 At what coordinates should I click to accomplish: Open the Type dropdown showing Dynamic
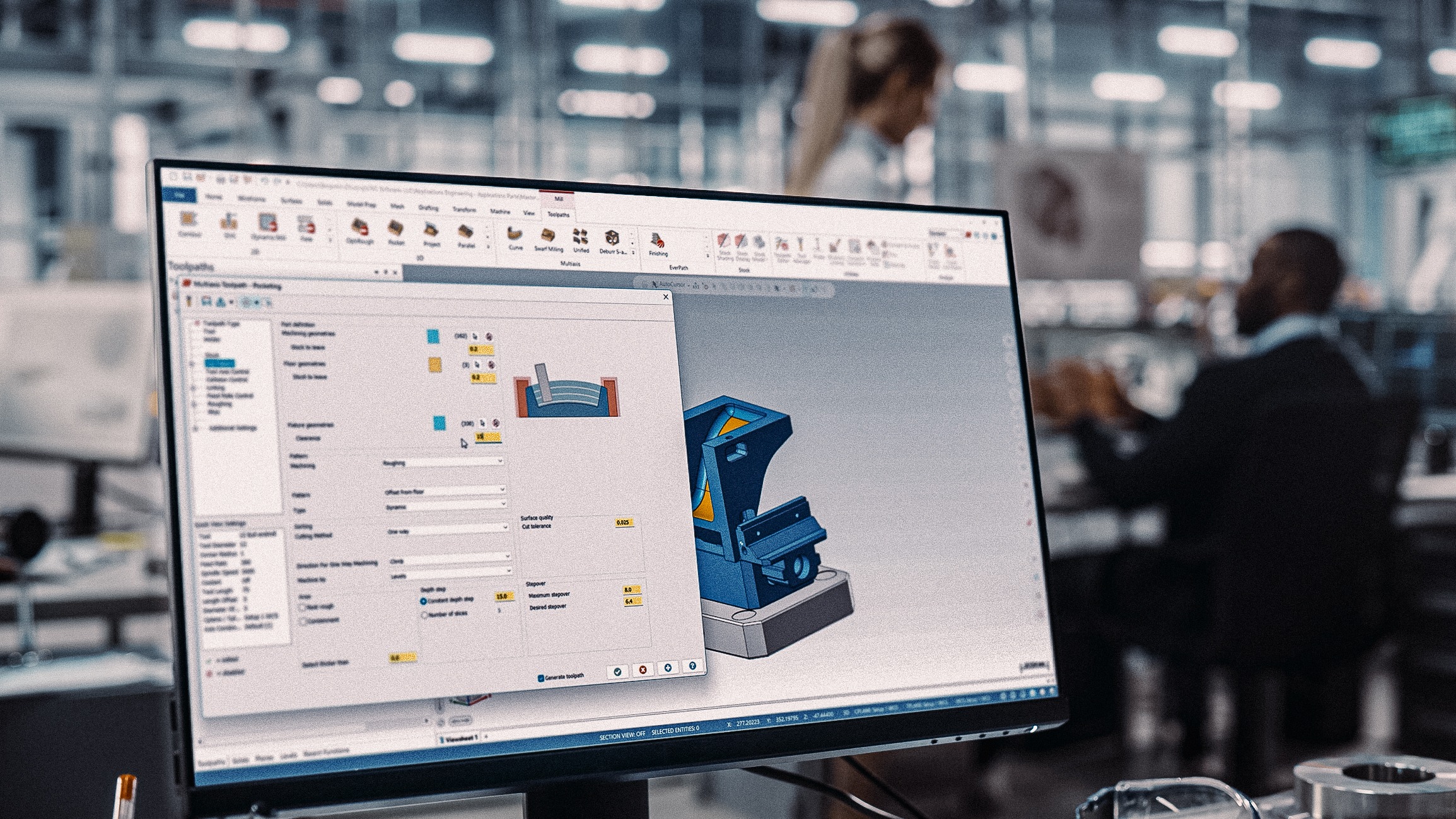(446, 506)
